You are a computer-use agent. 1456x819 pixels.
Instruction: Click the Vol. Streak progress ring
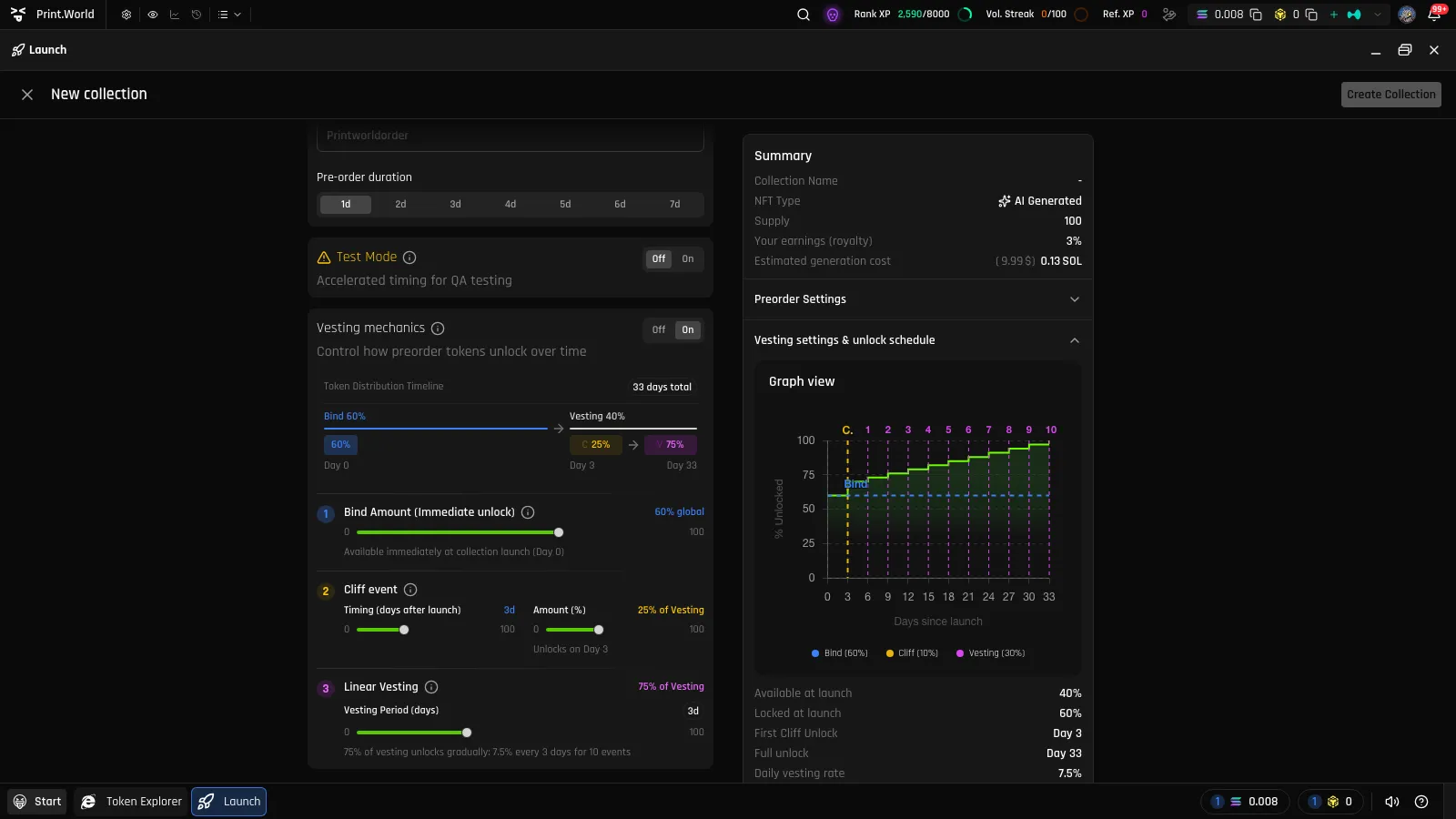1081,15
